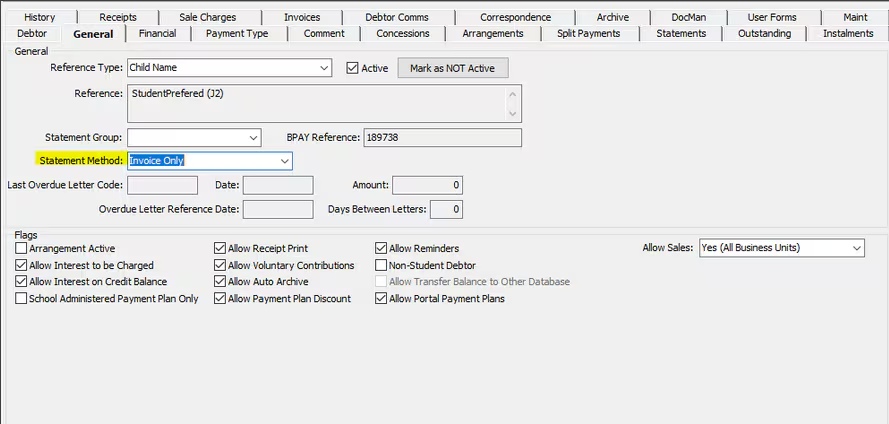This screenshot has height=424, width=889.
Task: Go to the Statements tab
Action: [x=681, y=33]
